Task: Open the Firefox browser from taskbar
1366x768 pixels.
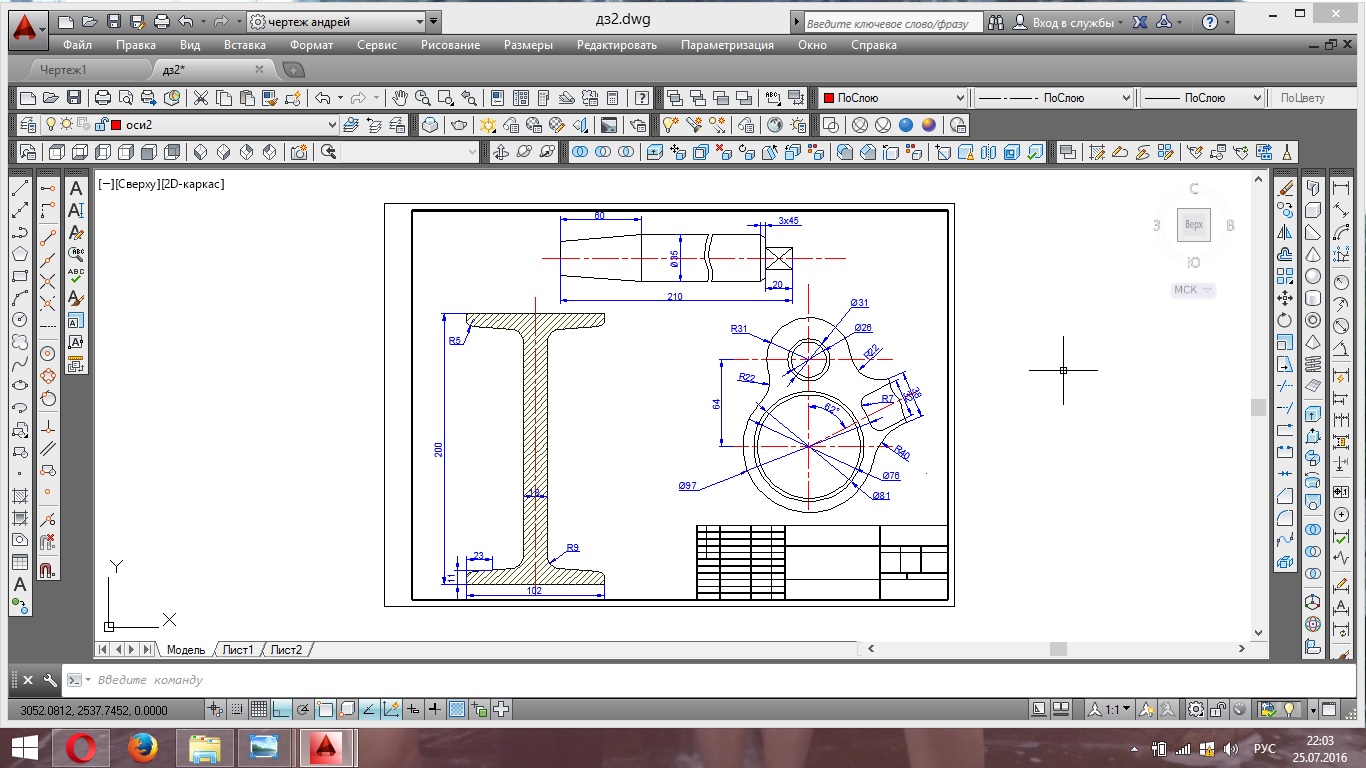Action: coord(143,747)
